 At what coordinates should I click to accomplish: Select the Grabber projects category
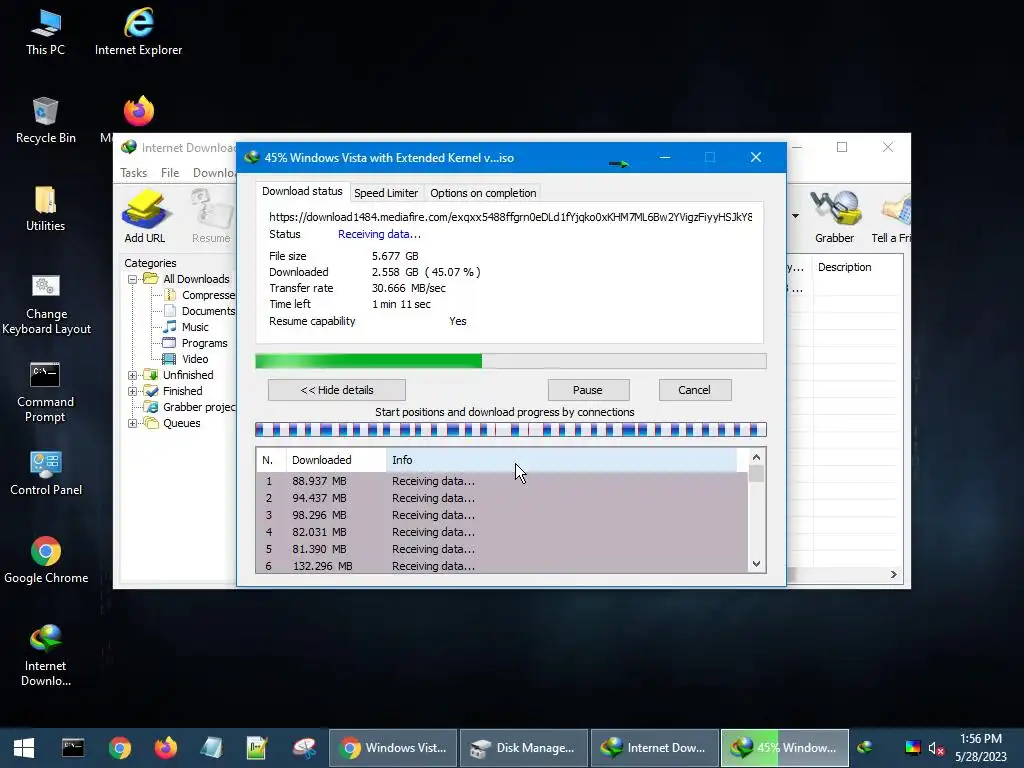tap(190, 408)
